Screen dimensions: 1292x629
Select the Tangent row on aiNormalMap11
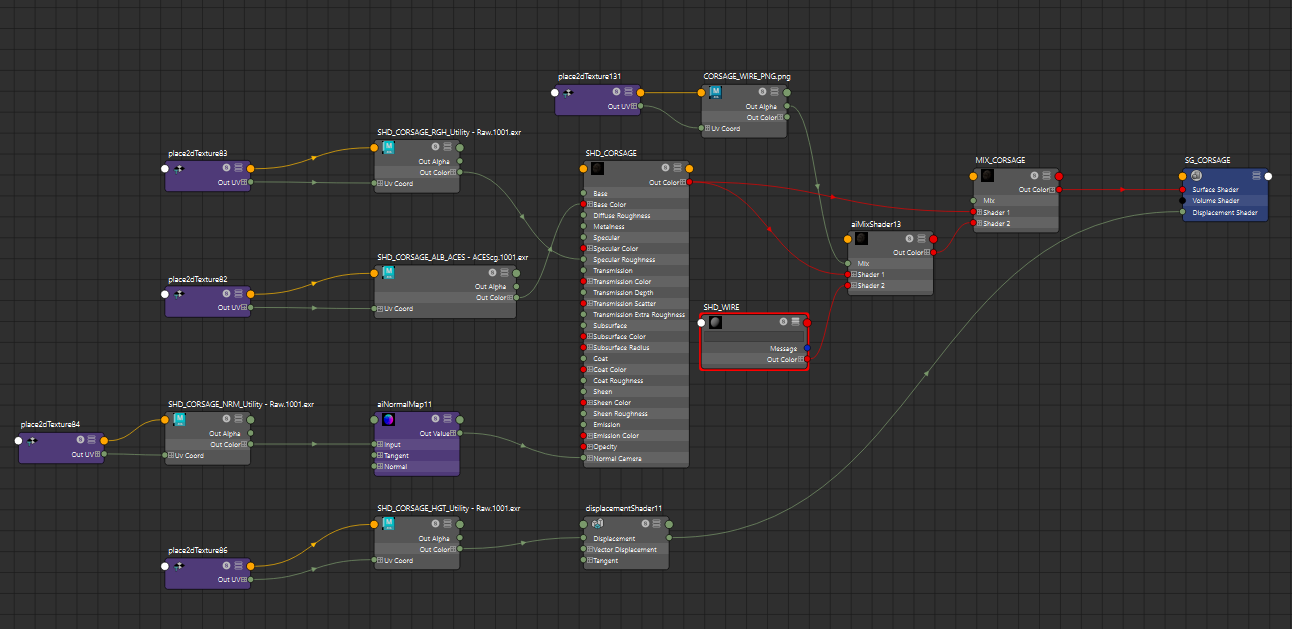[x=417, y=456]
